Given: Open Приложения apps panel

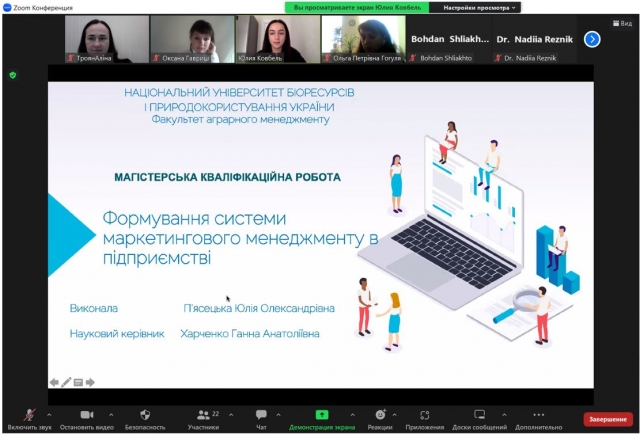Looking at the screenshot, I should (424, 420).
